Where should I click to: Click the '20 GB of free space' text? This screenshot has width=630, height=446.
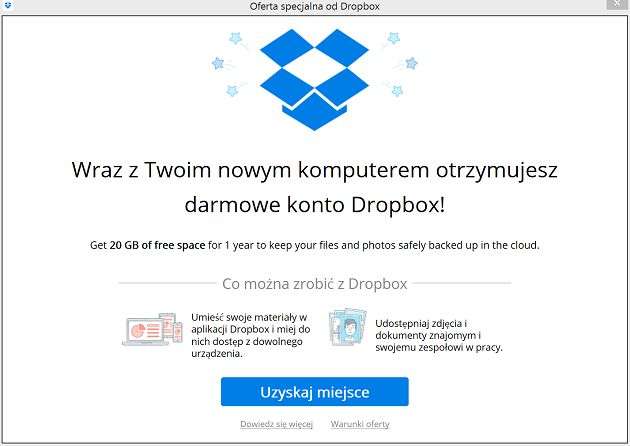[x=158, y=245]
